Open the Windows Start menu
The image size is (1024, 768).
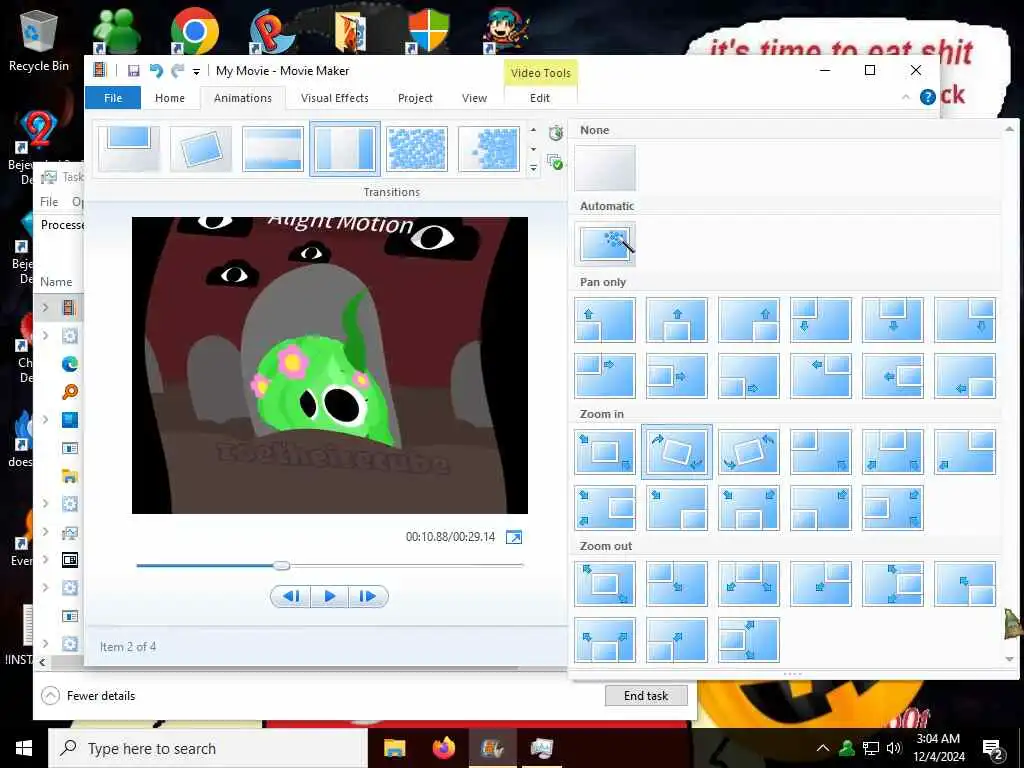24,748
